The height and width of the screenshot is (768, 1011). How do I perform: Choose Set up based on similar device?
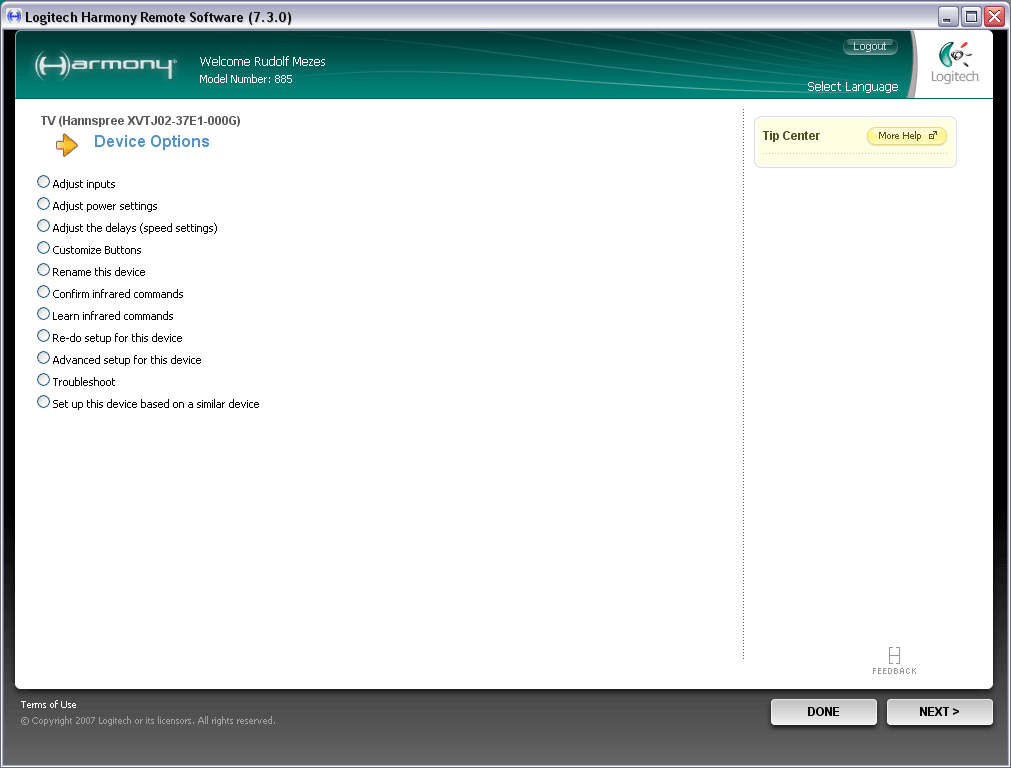pos(43,401)
